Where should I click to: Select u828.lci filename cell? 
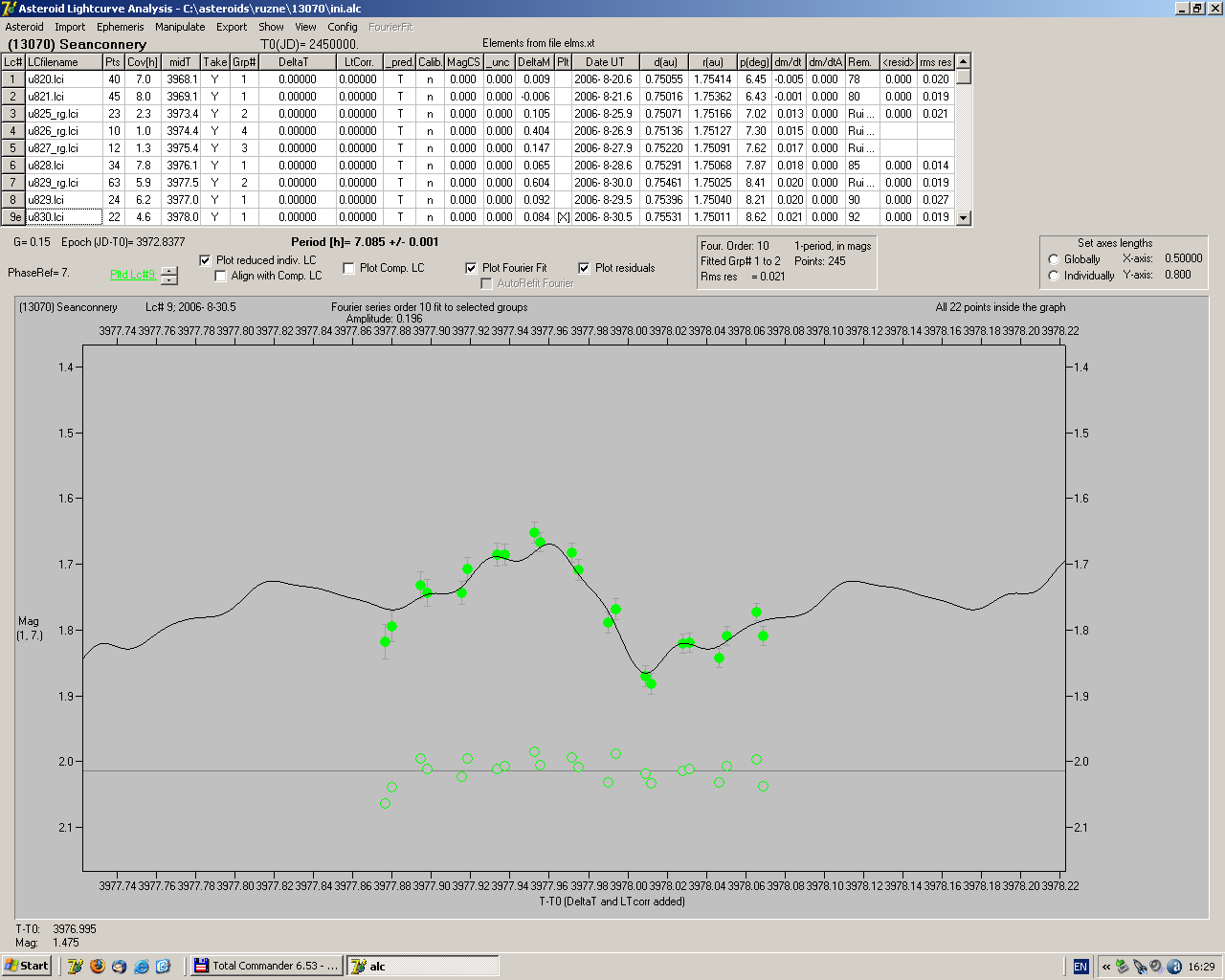click(64, 166)
